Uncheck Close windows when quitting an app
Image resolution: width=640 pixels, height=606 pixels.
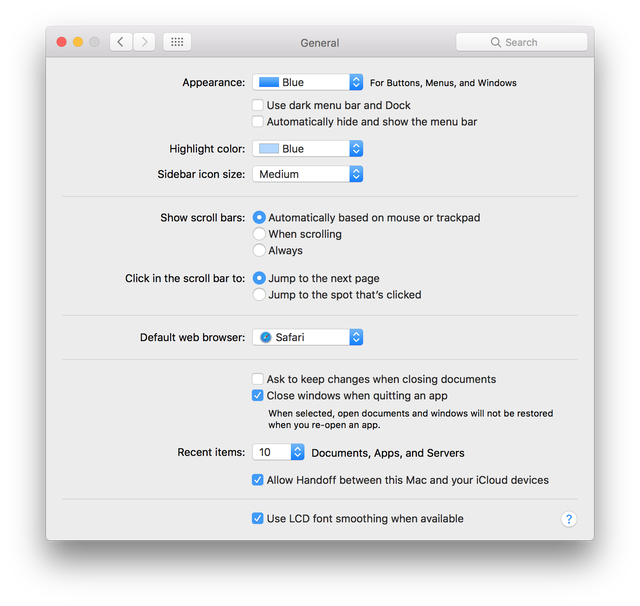pyautogui.click(x=258, y=396)
